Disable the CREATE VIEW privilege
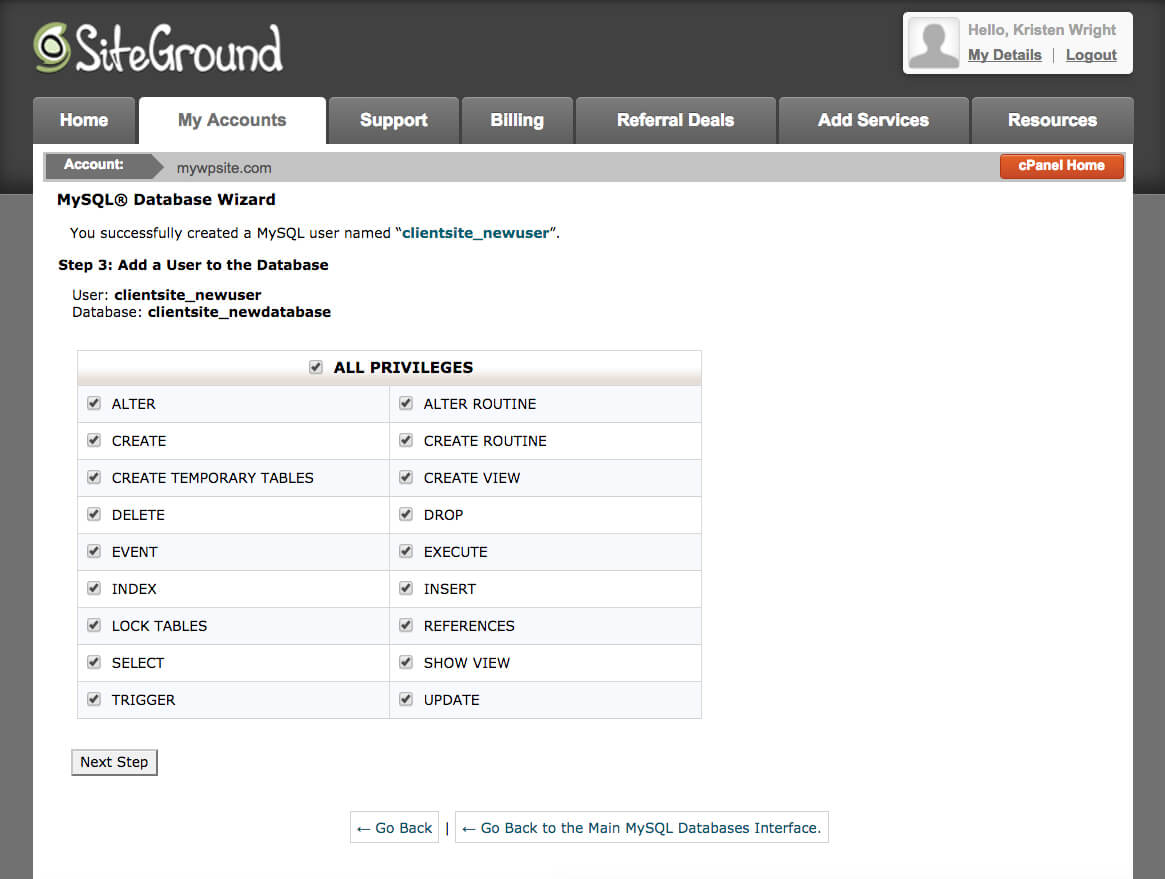The width and height of the screenshot is (1165, 879). click(x=406, y=477)
